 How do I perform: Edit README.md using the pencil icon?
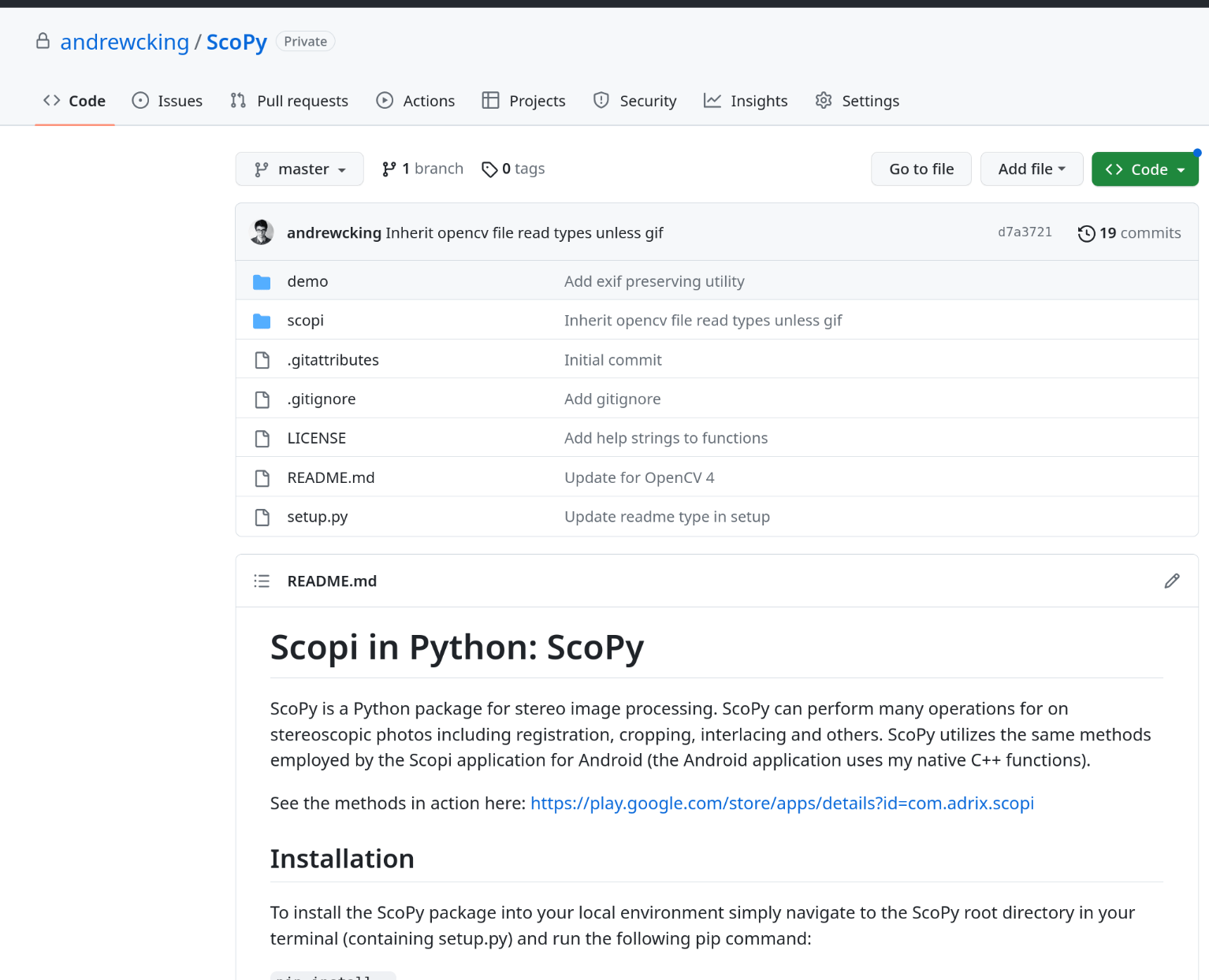coord(1172,581)
